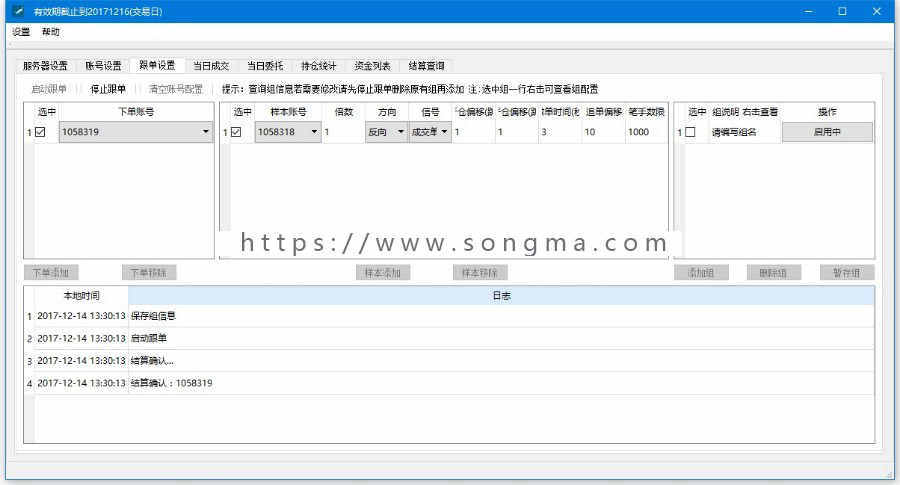Go to the 持仓统计 tab
The width and height of the screenshot is (900, 485).
point(319,66)
